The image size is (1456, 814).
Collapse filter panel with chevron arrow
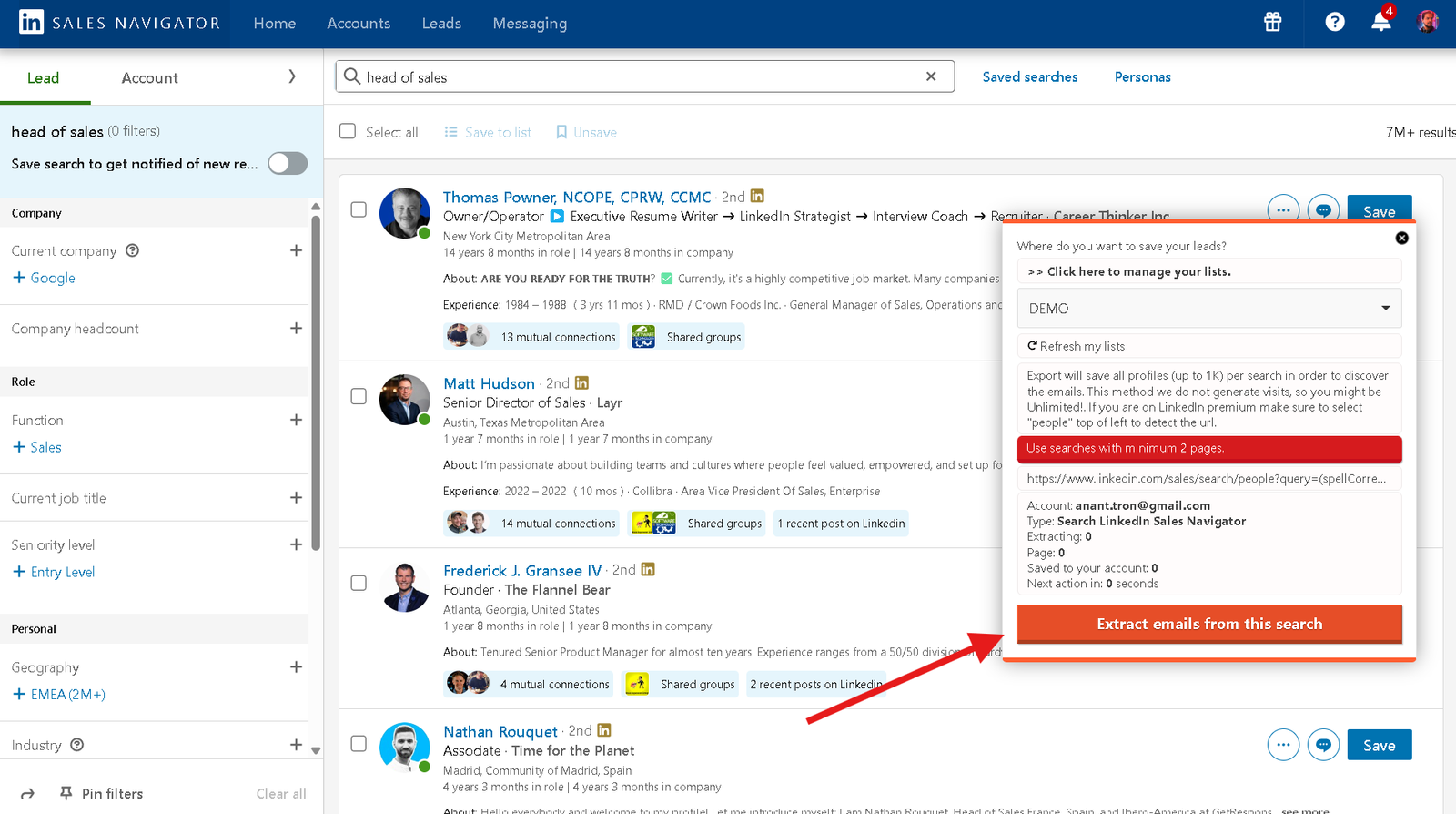292,76
